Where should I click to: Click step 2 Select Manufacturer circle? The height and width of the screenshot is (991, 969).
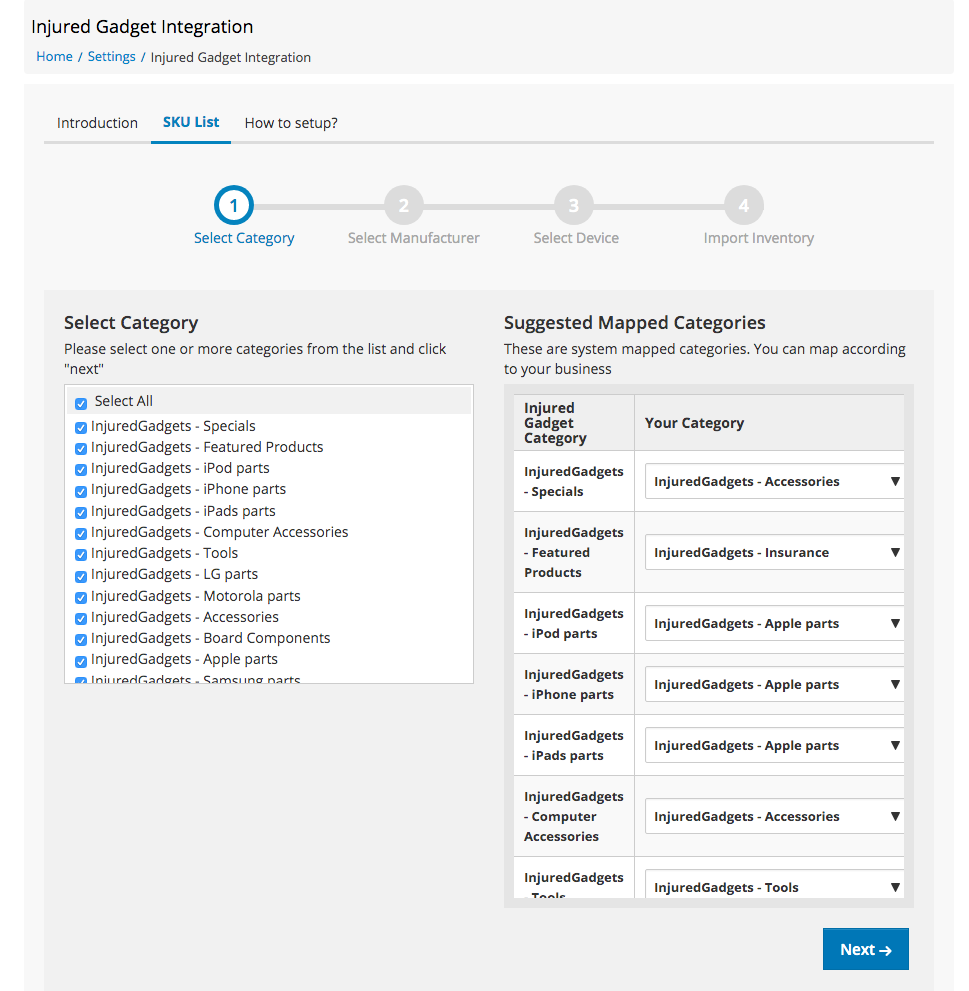(404, 205)
